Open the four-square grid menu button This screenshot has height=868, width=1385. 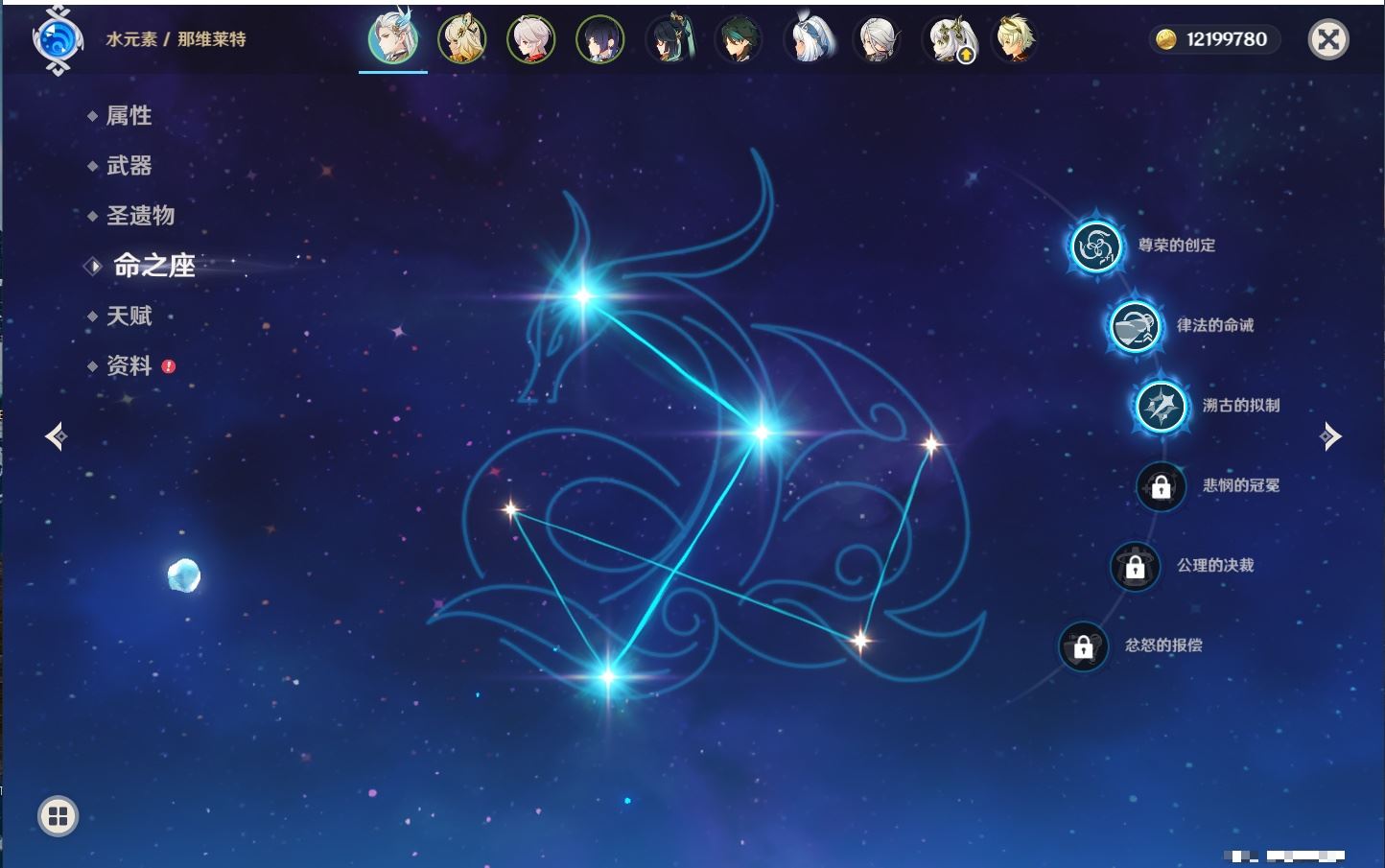58,816
